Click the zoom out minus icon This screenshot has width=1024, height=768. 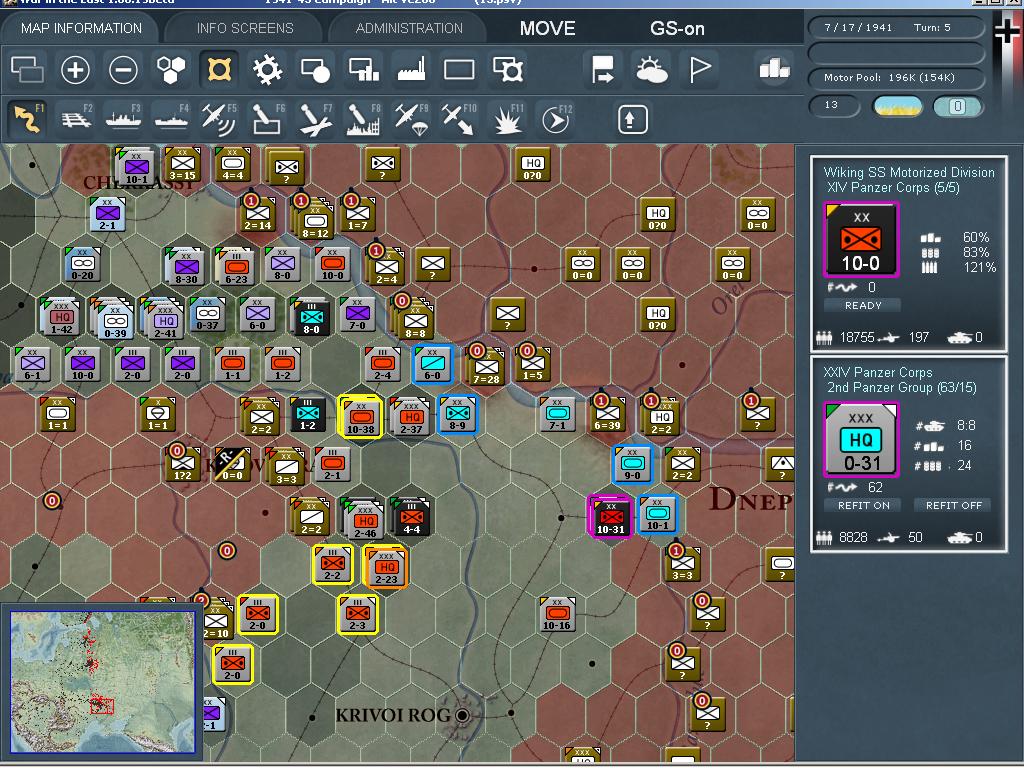pyautogui.click(x=123, y=69)
